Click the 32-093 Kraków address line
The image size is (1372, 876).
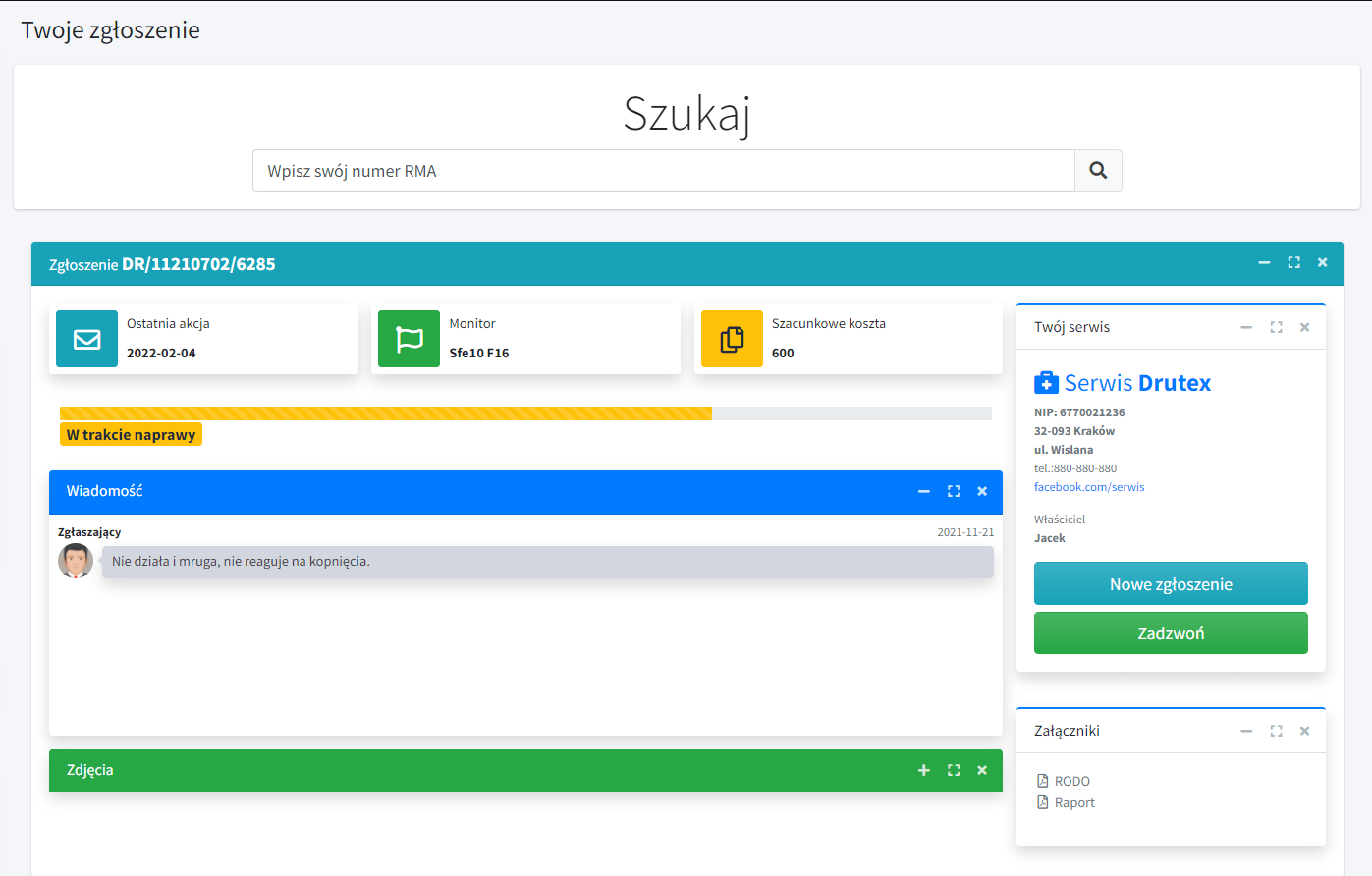(x=1074, y=431)
